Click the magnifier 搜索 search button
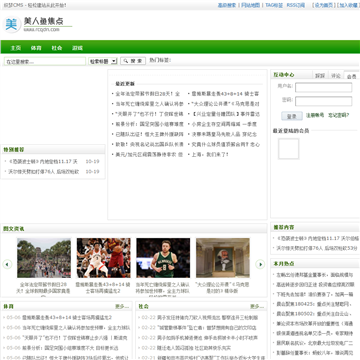Image resolution: width=360 pixels, height=360 pixels. [x=133, y=61]
